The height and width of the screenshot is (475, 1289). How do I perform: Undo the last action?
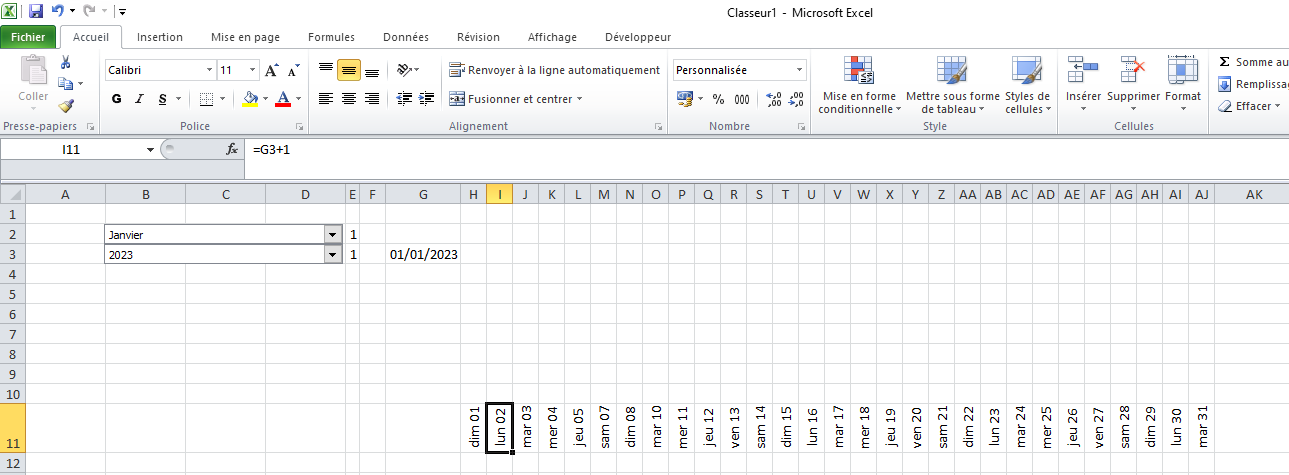(58, 12)
